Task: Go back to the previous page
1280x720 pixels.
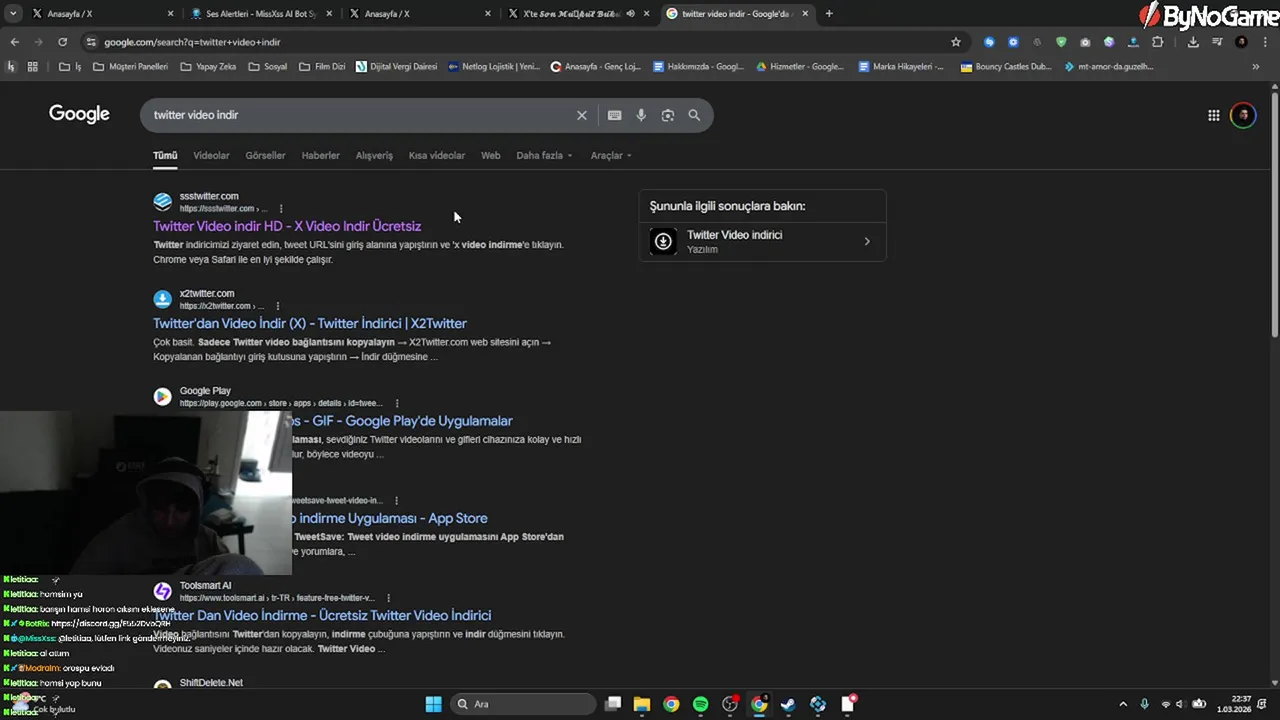Action: (14, 42)
